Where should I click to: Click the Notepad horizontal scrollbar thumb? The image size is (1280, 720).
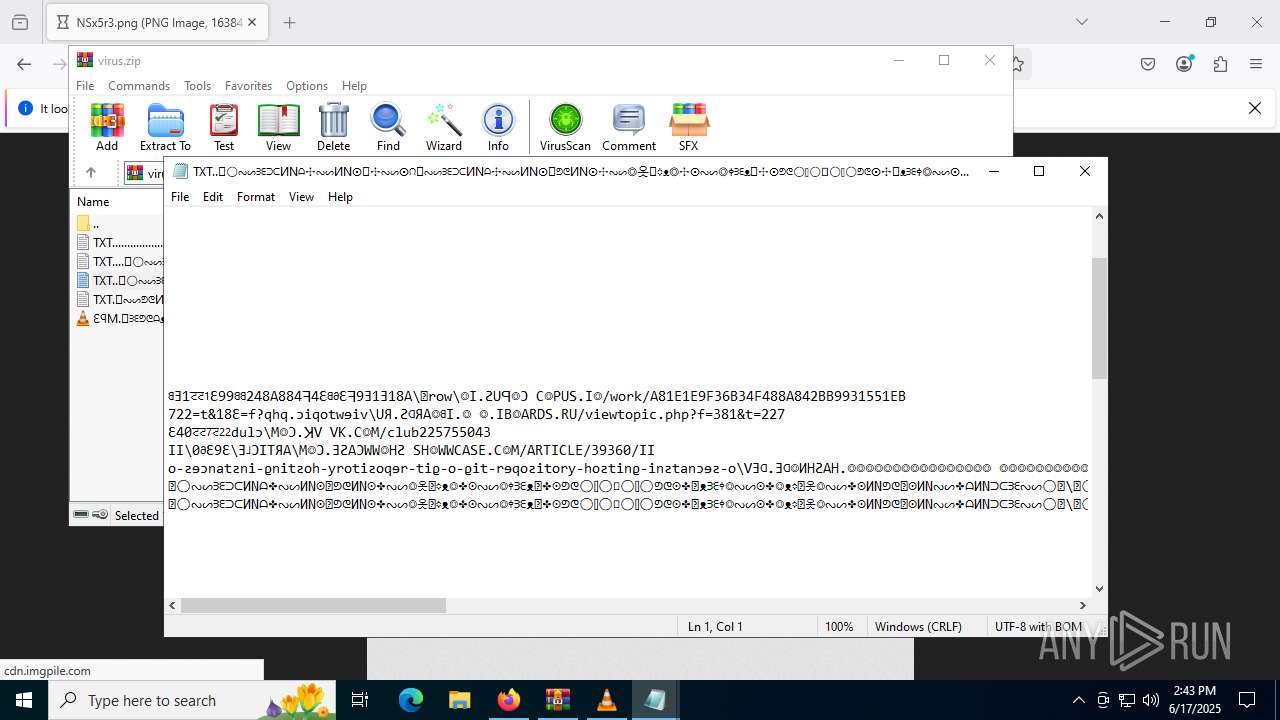tap(313, 605)
